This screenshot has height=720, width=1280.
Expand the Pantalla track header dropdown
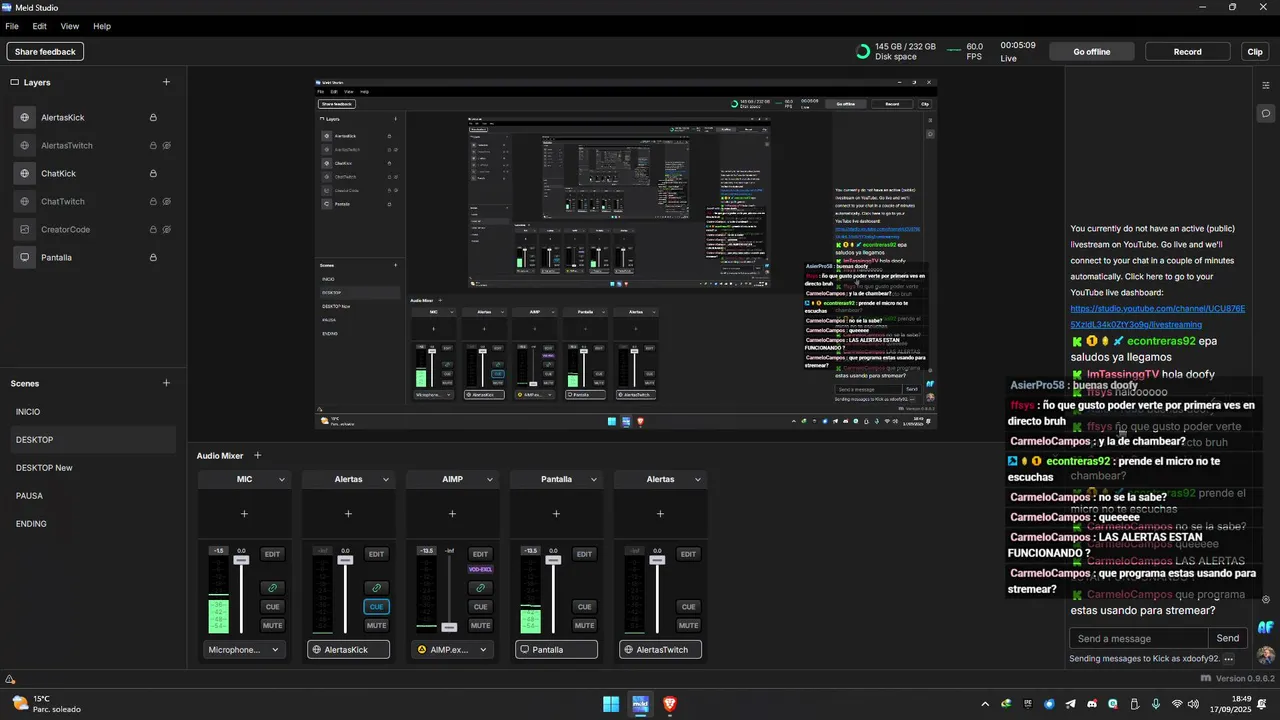coord(594,480)
